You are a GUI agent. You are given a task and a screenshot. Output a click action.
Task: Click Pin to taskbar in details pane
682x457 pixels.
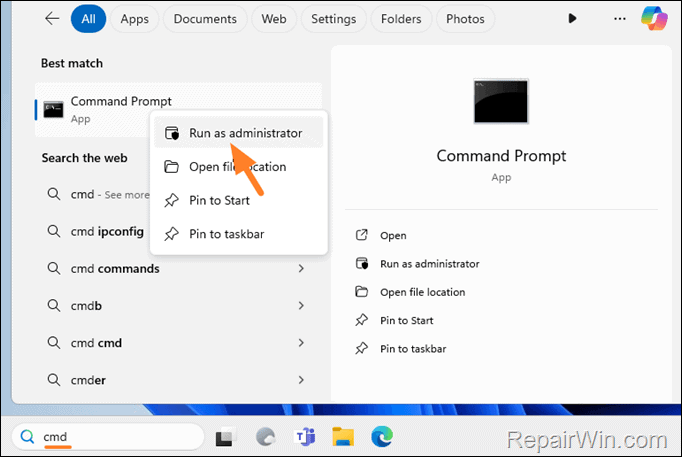coord(413,349)
